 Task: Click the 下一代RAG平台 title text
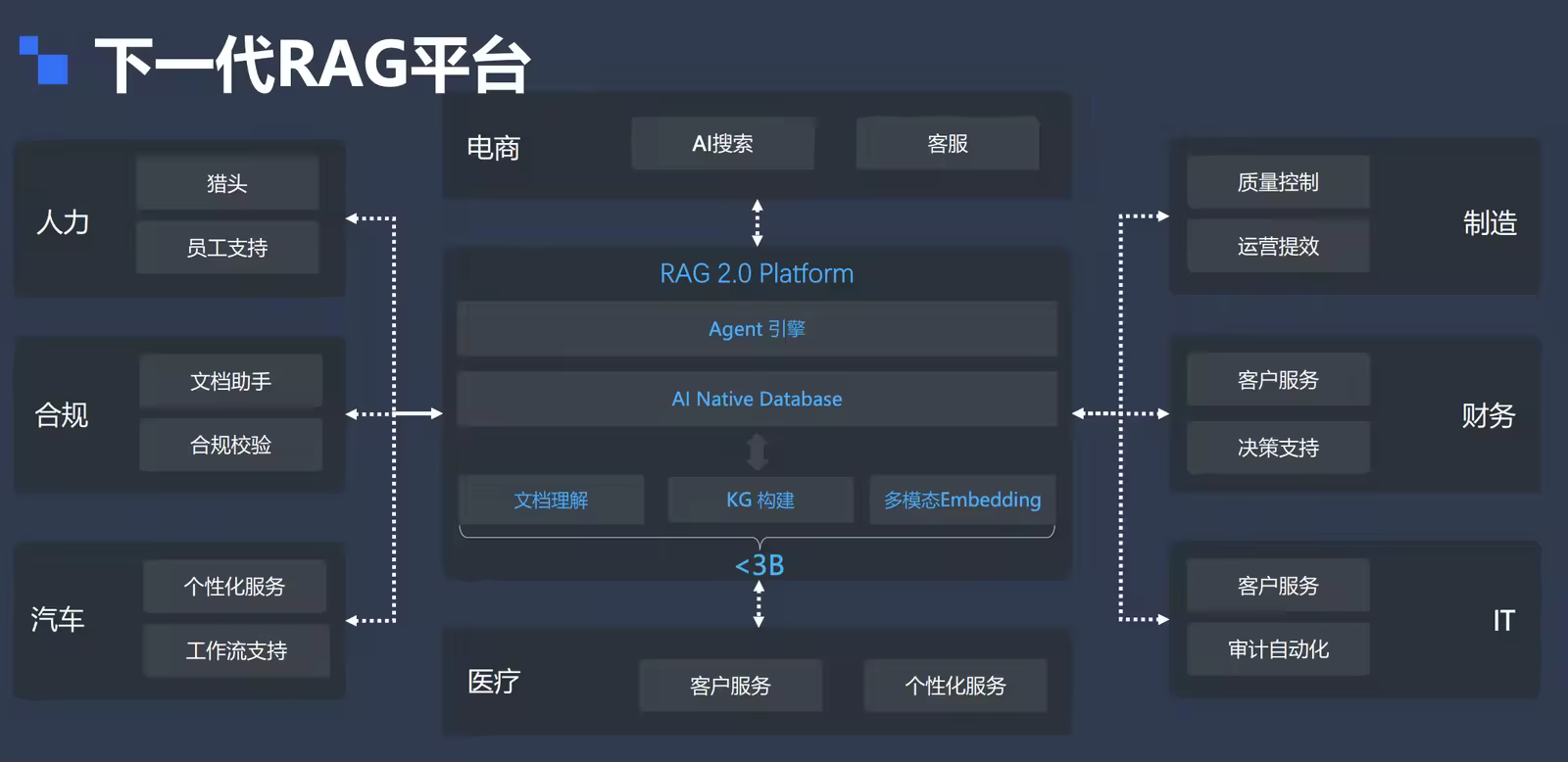click(x=313, y=66)
